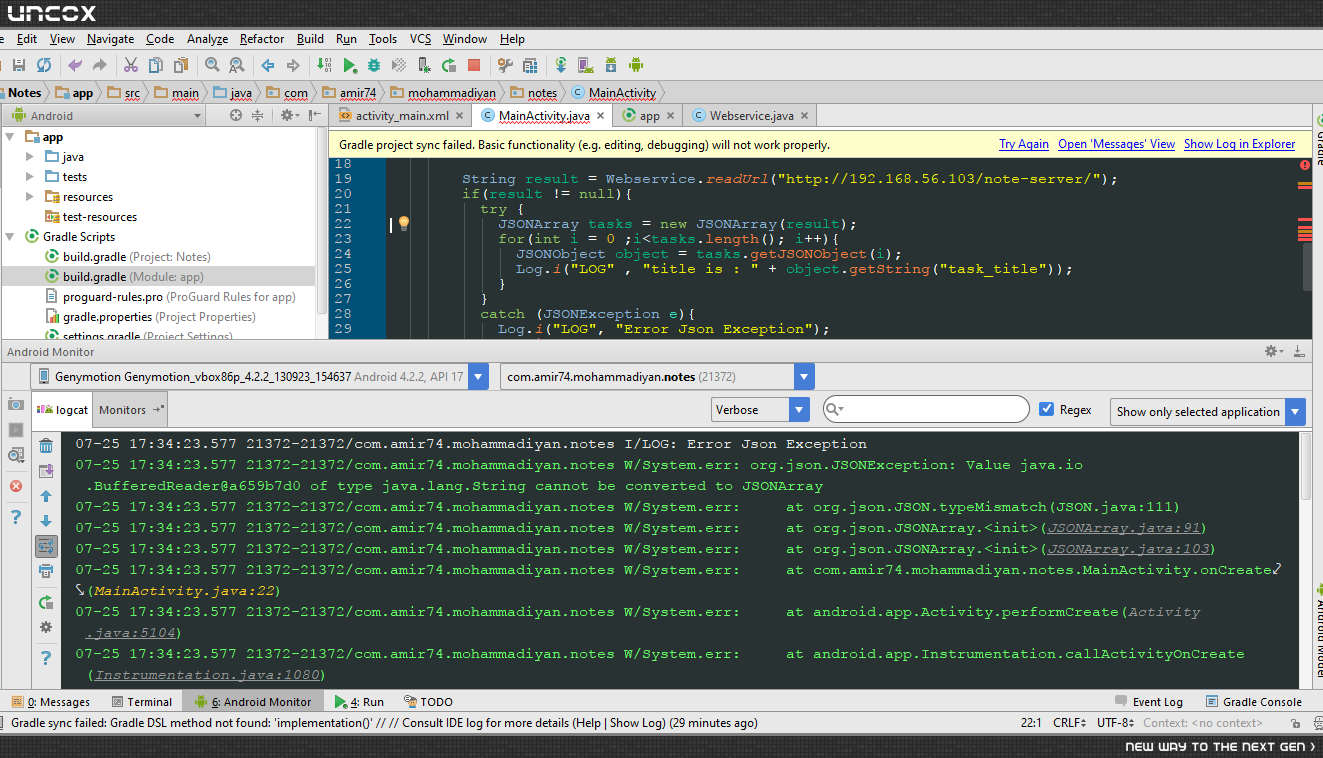This screenshot has width=1323, height=758.
Task: Expand the tests folder node
Action: (x=30, y=177)
